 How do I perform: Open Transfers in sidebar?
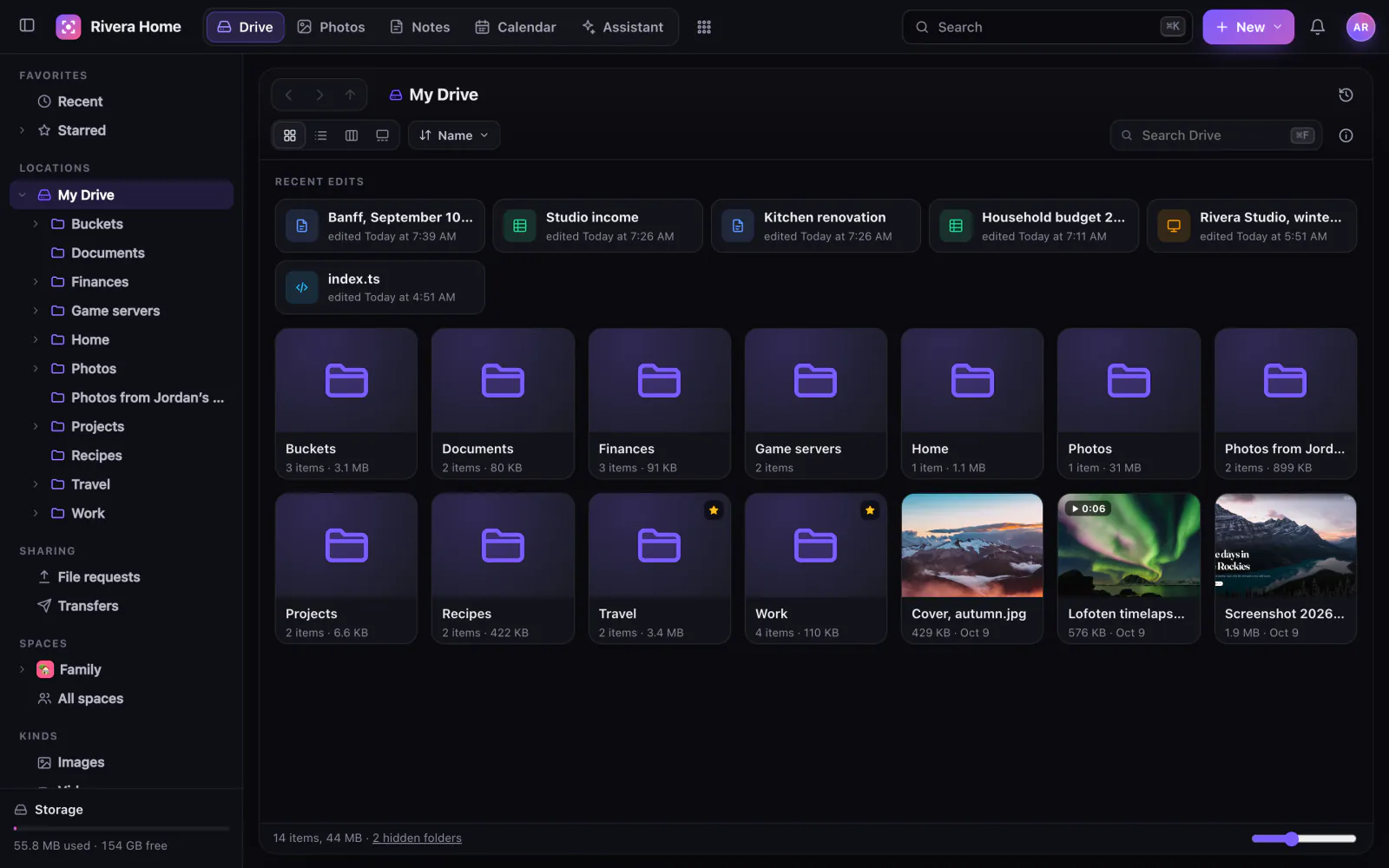122,606
